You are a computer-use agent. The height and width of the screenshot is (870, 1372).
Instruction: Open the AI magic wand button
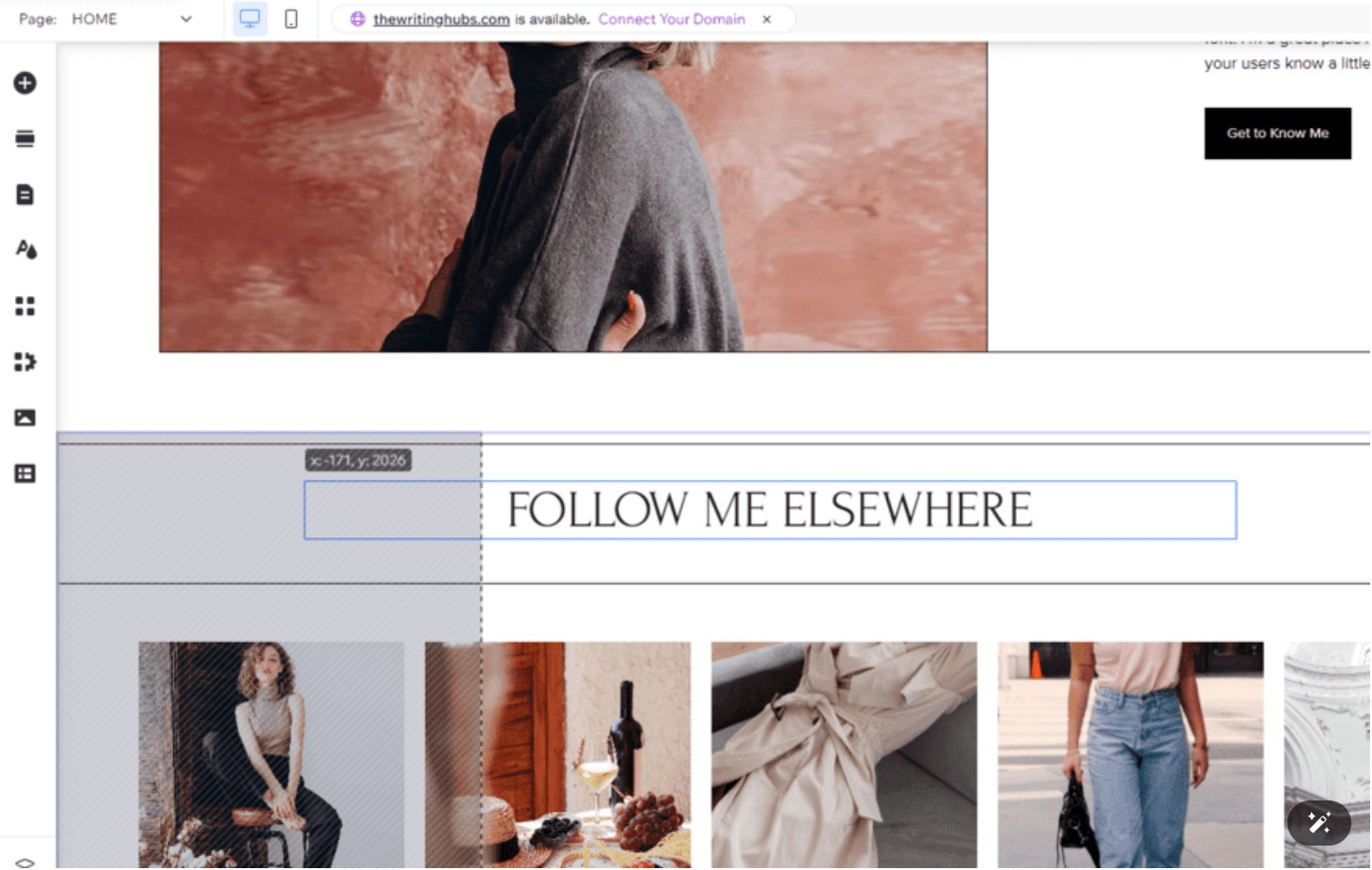1318,823
